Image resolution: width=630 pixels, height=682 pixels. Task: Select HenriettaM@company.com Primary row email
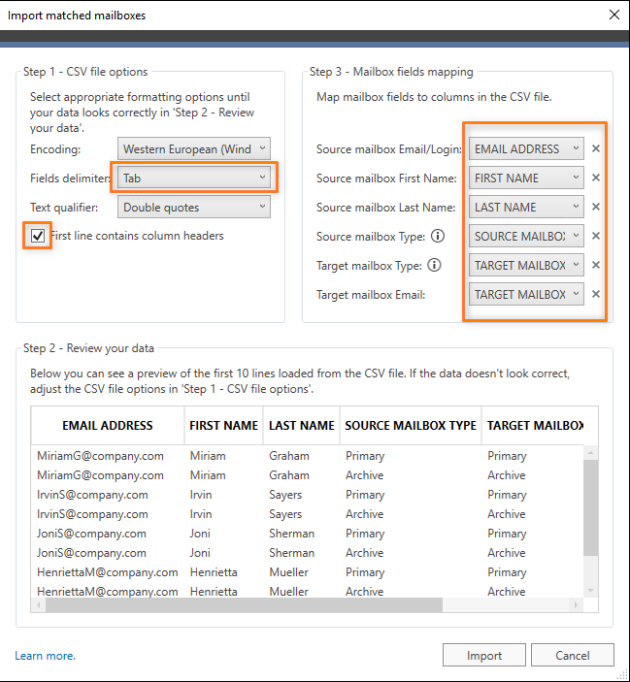(107, 572)
